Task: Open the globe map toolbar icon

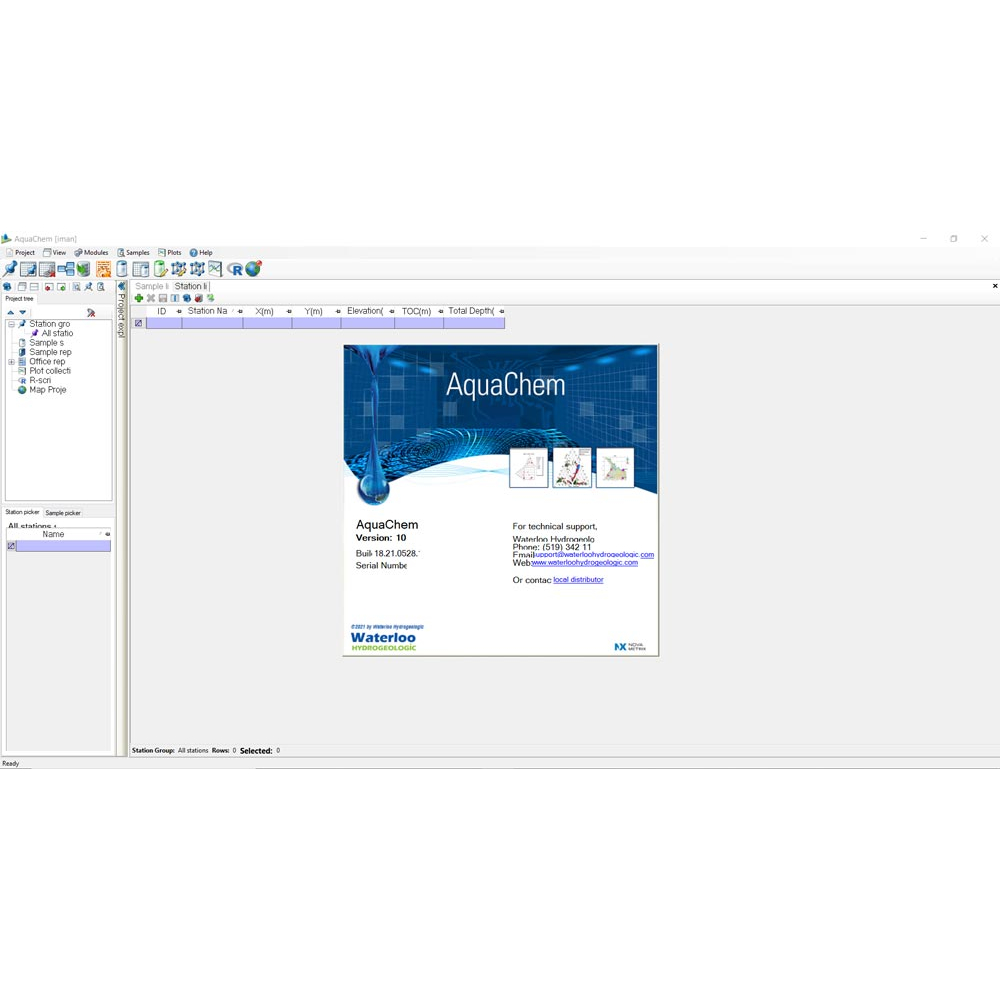Action: point(254,269)
